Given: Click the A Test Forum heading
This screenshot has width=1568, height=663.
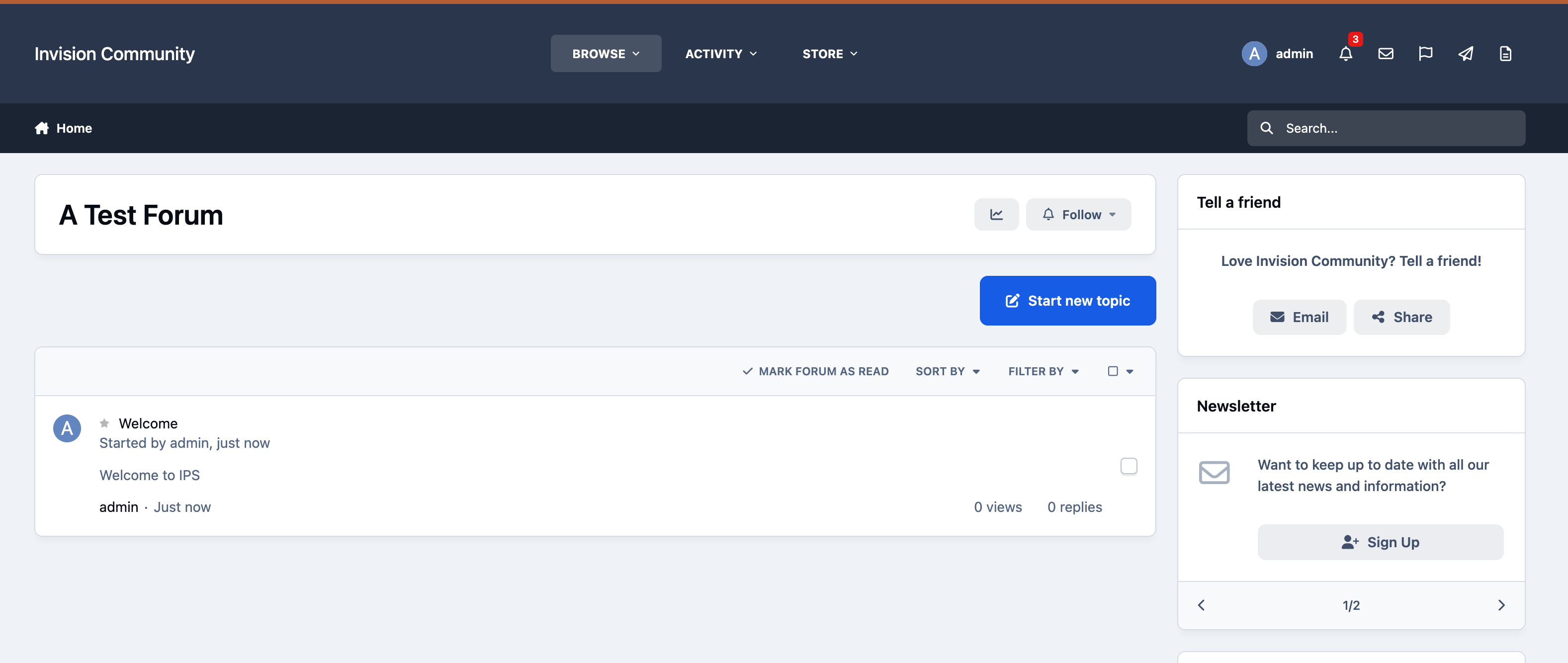Looking at the screenshot, I should point(141,215).
